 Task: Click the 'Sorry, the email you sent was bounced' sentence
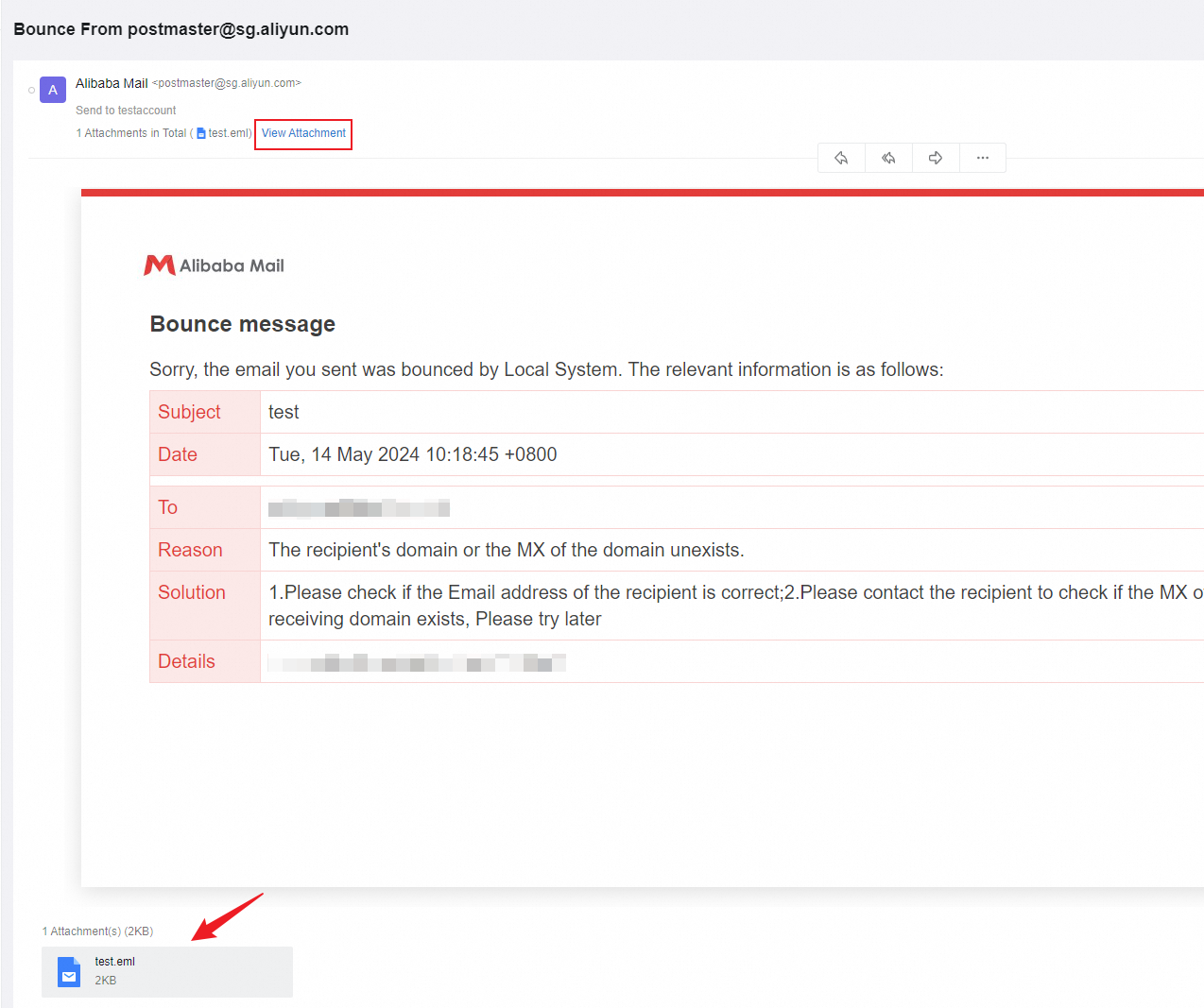[546, 369]
